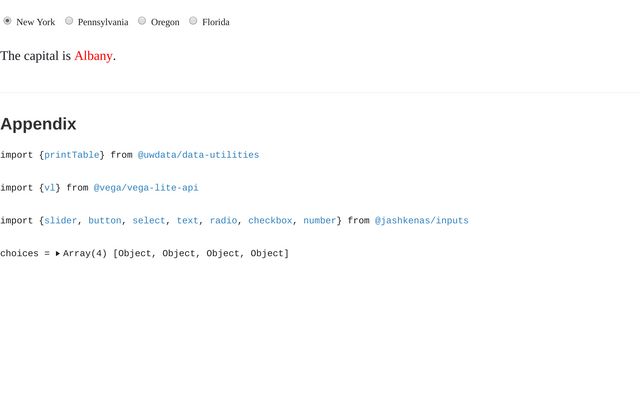Click the vl import identifier
640x400 pixels.
[x=50, y=188]
